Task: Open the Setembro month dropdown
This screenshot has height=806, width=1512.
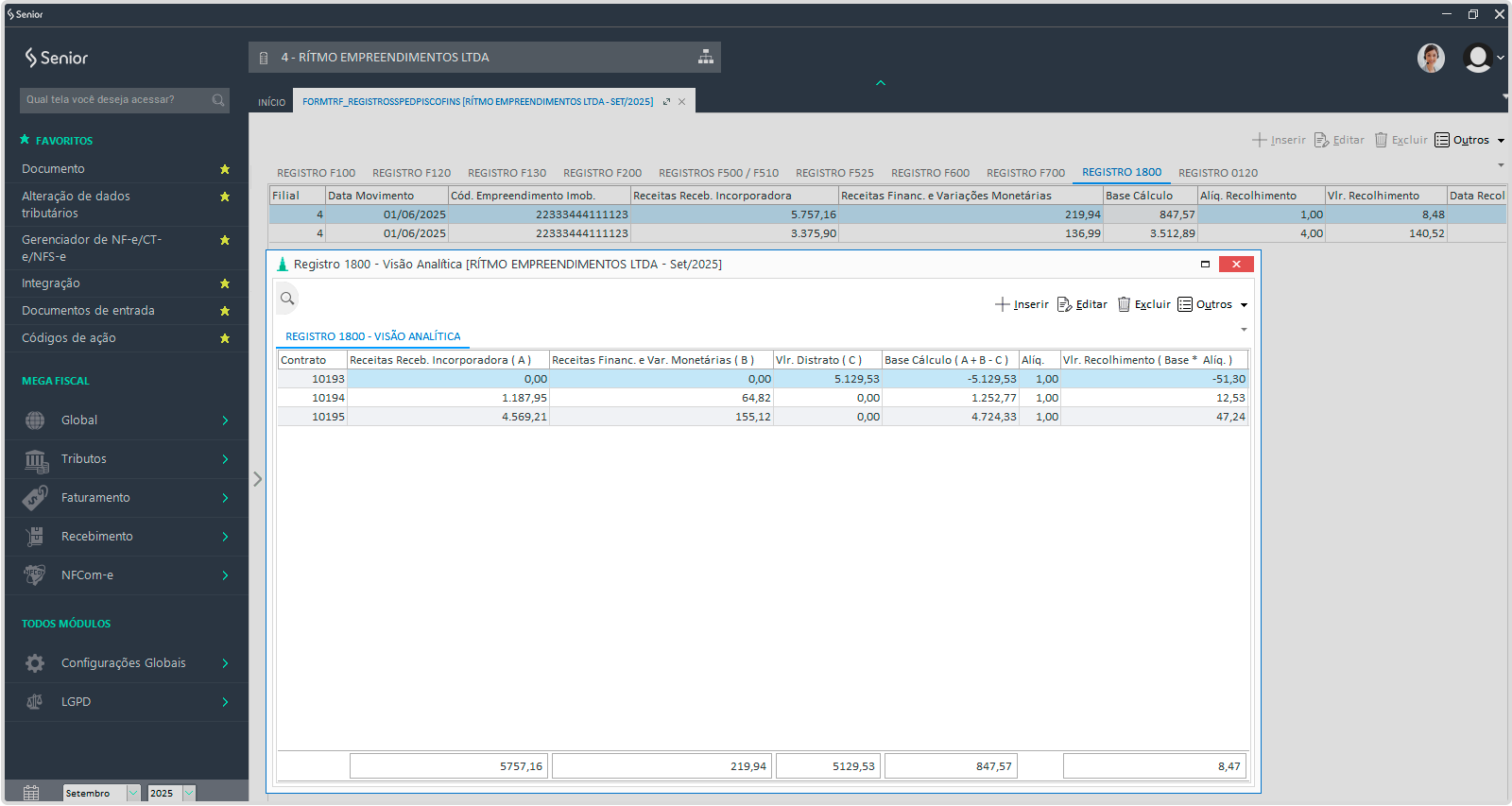Action: 133,793
